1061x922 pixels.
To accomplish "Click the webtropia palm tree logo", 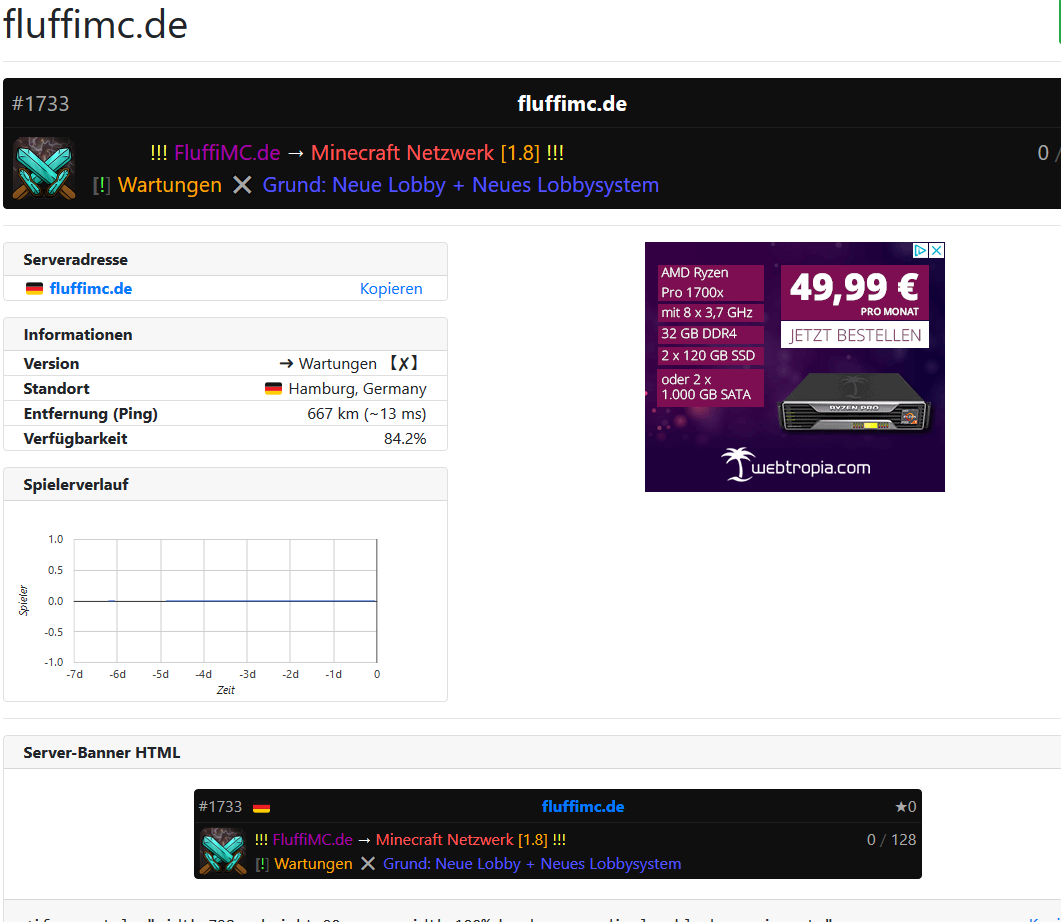I will click(x=739, y=465).
